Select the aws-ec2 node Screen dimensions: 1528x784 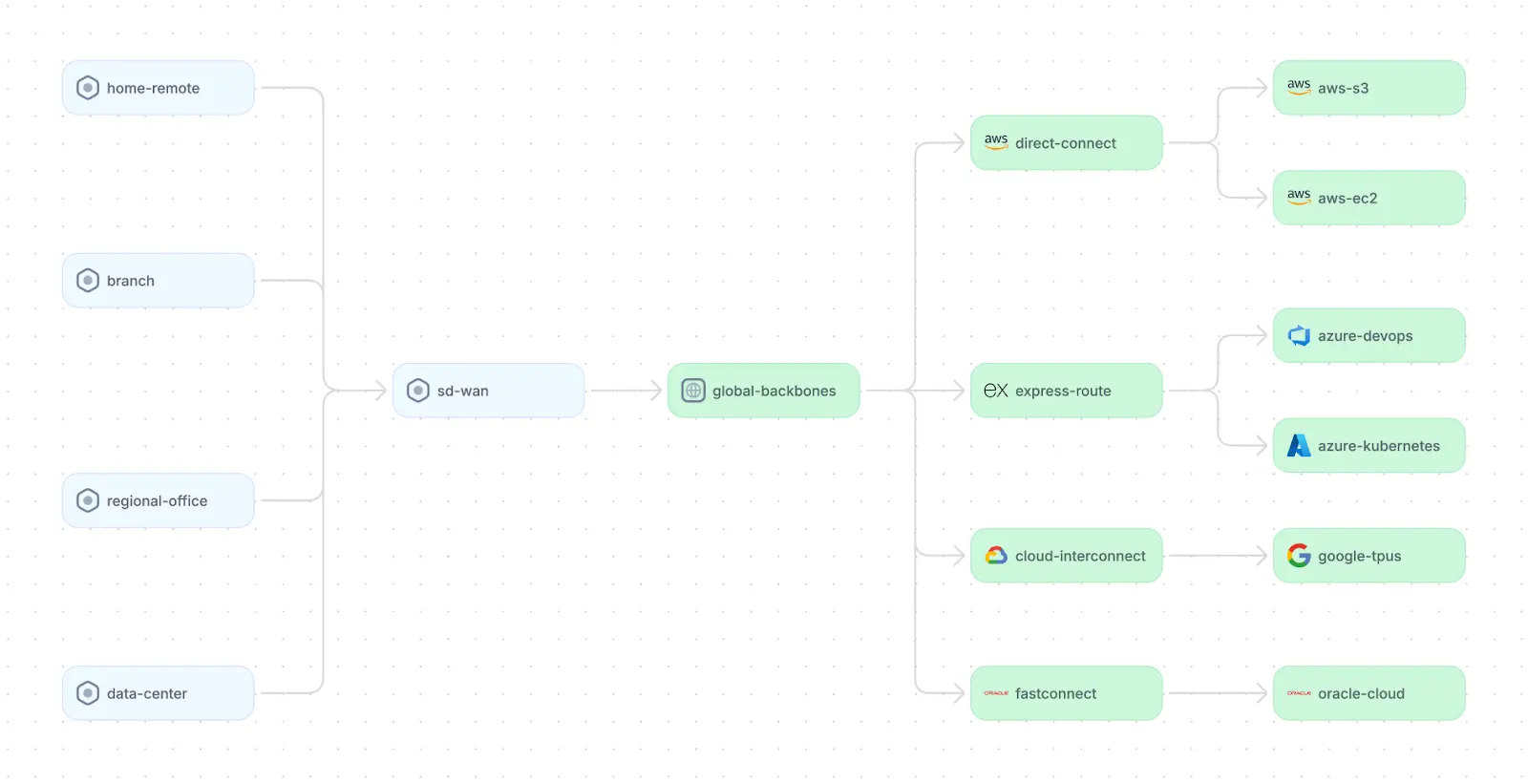click(1369, 198)
